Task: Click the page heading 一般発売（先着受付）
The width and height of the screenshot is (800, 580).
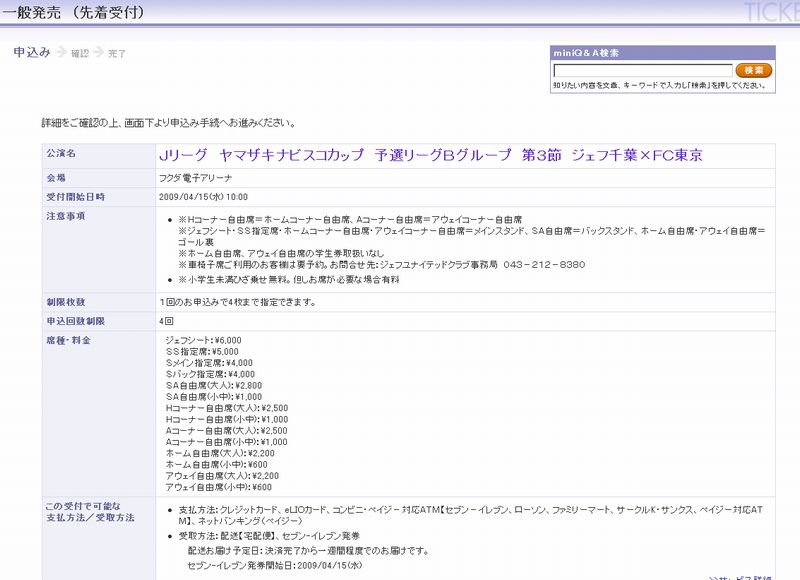Action: click(73, 12)
